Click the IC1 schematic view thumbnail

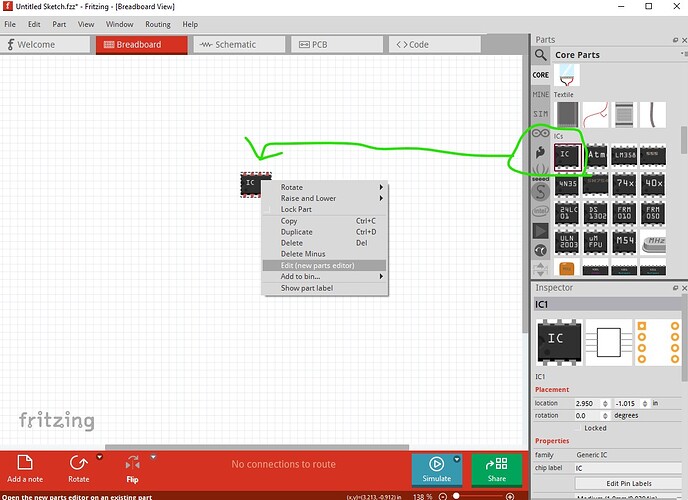(609, 343)
